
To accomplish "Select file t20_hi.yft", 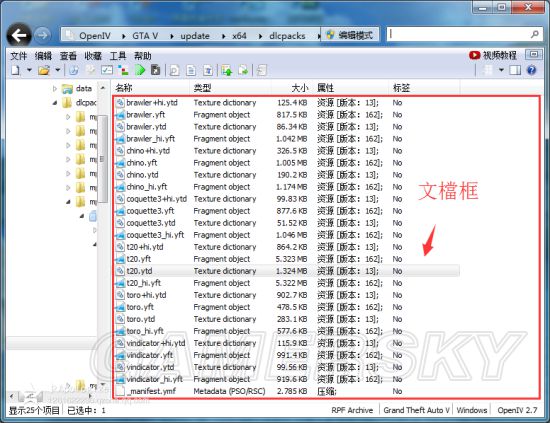I will tap(143, 283).
